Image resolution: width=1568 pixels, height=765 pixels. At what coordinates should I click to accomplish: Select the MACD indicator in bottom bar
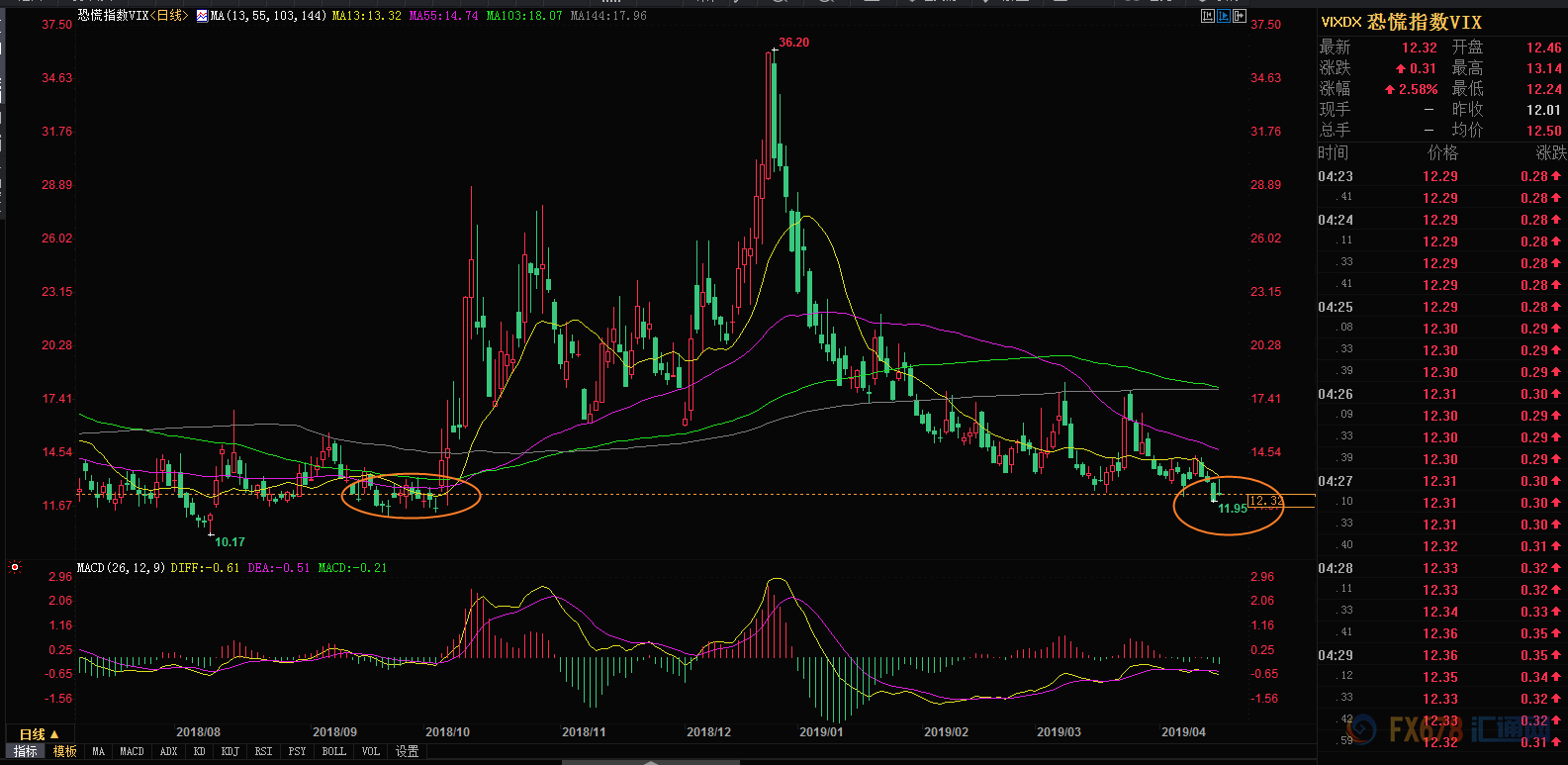pos(132,752)
